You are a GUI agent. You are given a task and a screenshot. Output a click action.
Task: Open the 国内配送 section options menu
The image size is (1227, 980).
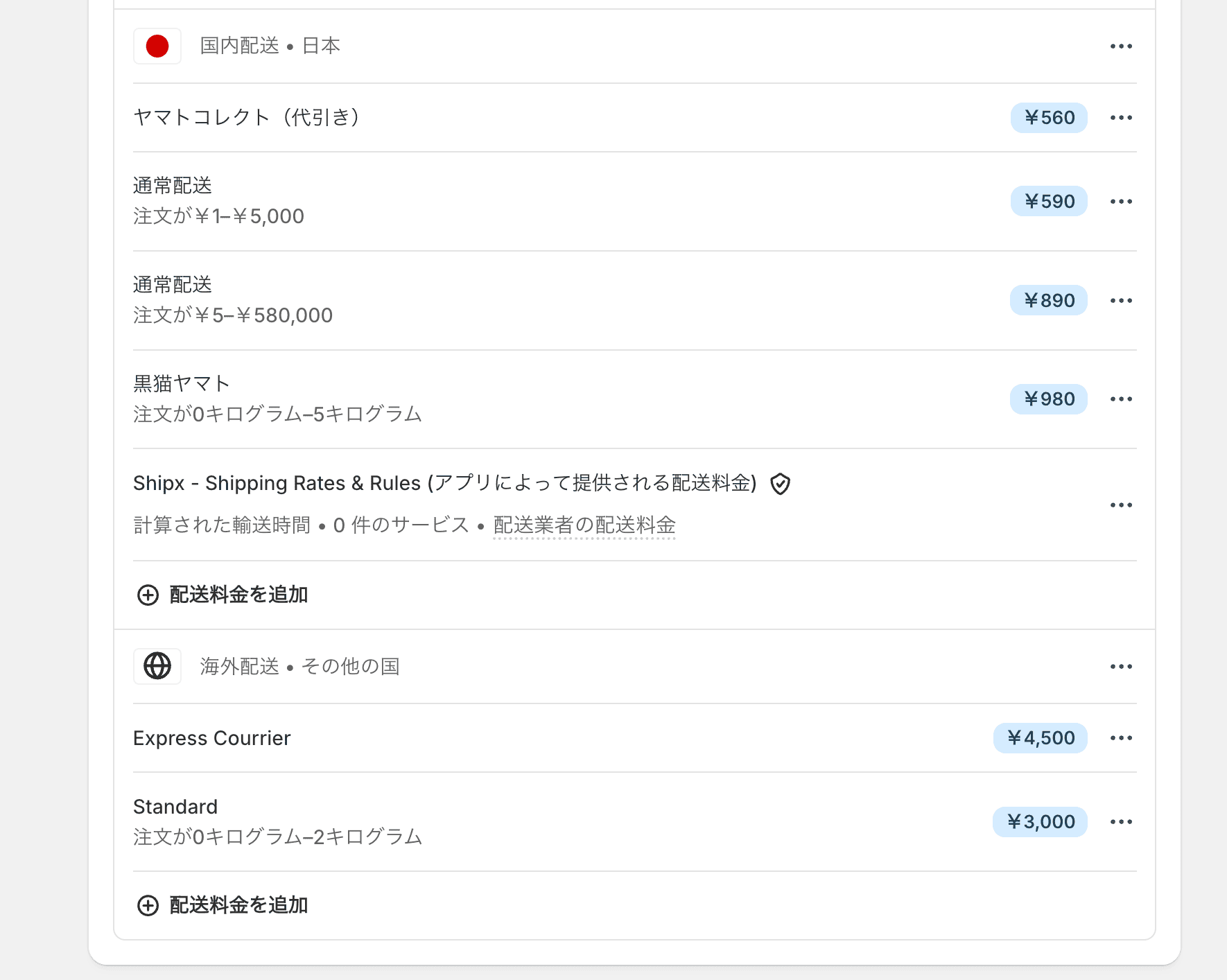click(1121, 46)
